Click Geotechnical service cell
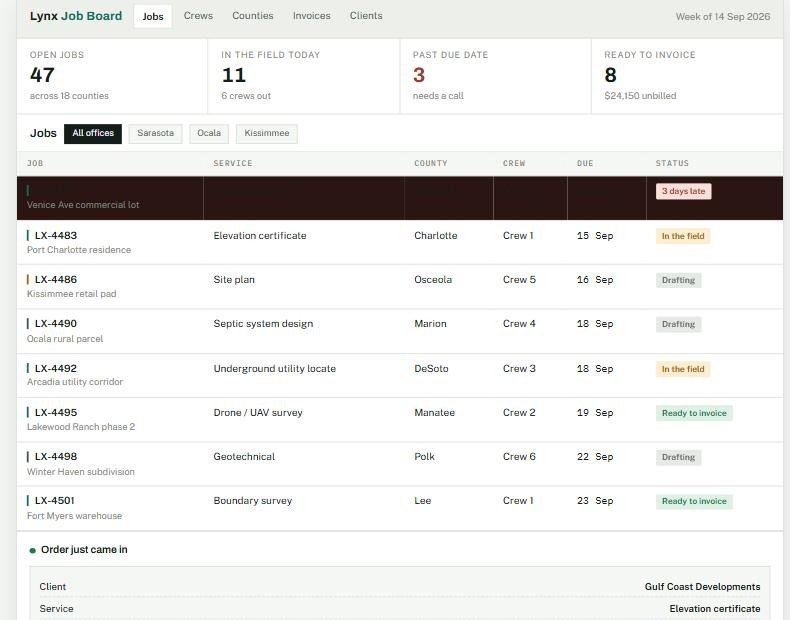The width and height of the screenshot is (790, 620). pos(244,457)
